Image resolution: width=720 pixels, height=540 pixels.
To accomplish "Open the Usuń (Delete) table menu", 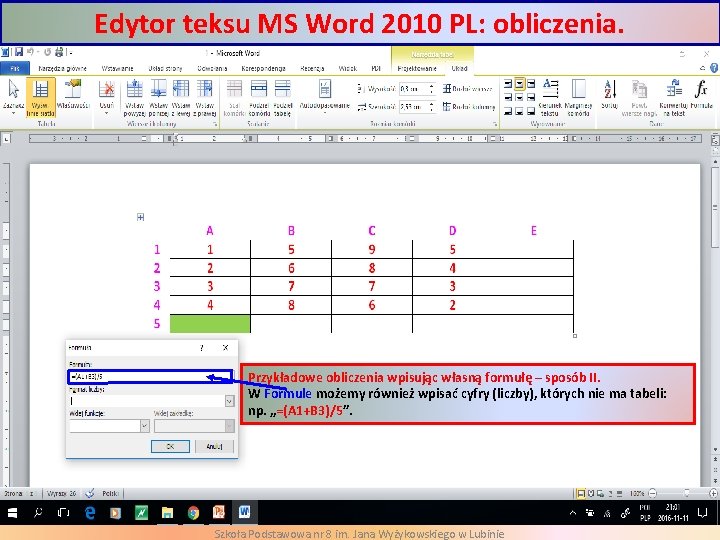I will tap(107, 96).
